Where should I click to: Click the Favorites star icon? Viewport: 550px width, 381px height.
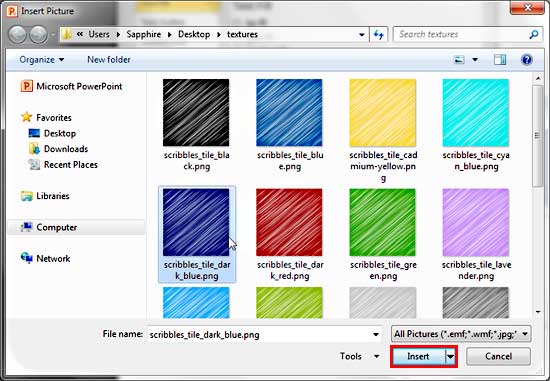[x=27, y=117]
